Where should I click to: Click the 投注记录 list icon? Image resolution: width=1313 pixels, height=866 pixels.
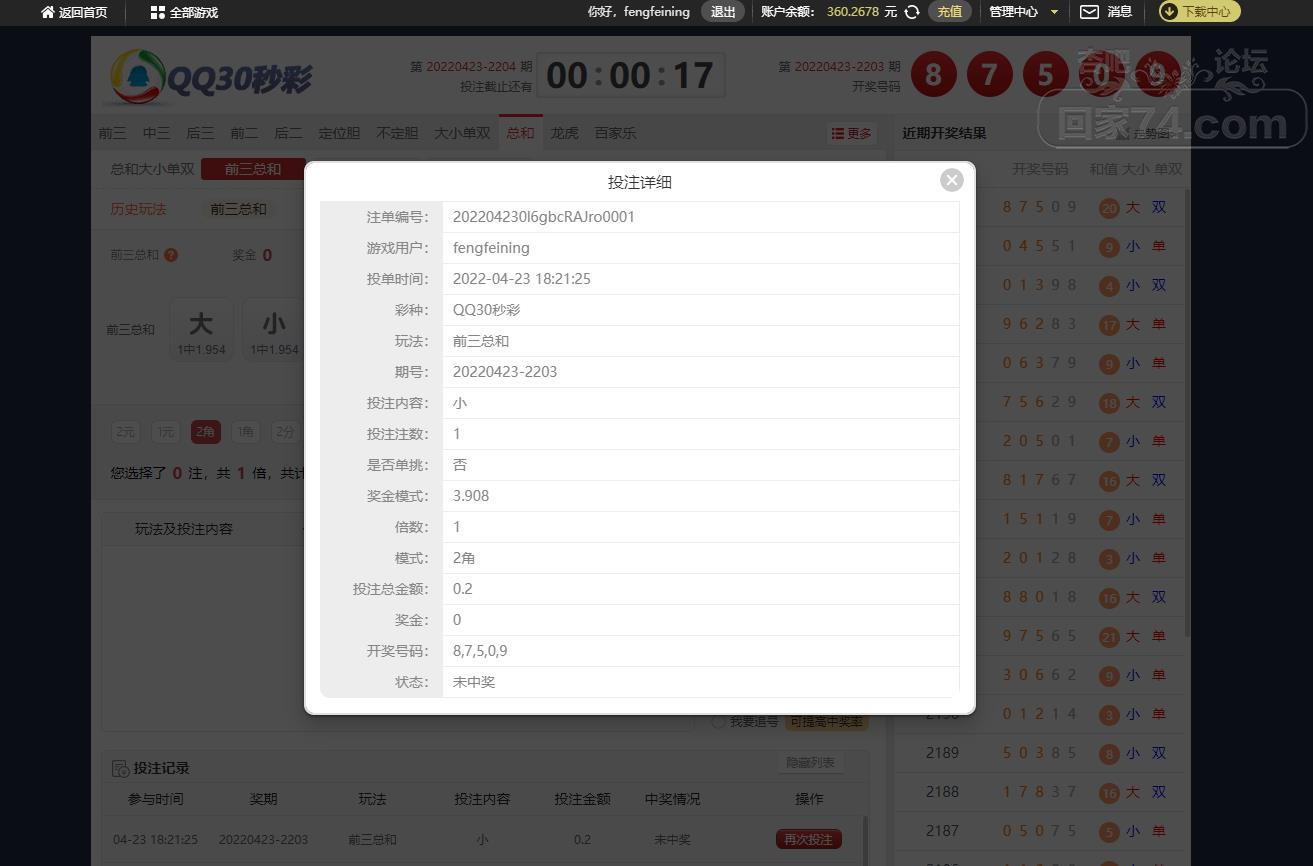point(119,768)
